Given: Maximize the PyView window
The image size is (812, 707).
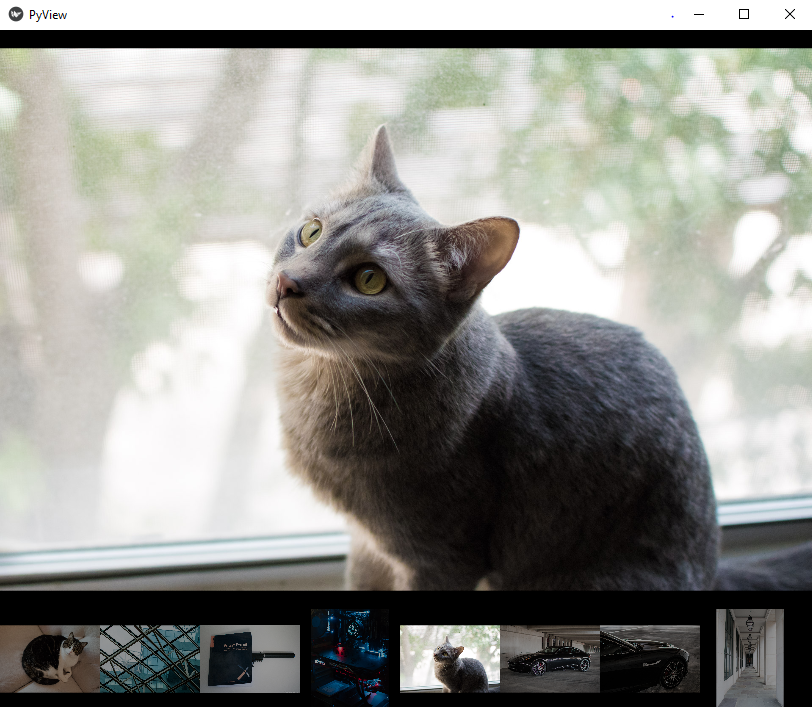Looking at the screenshot, I should (x=744, y=15).
